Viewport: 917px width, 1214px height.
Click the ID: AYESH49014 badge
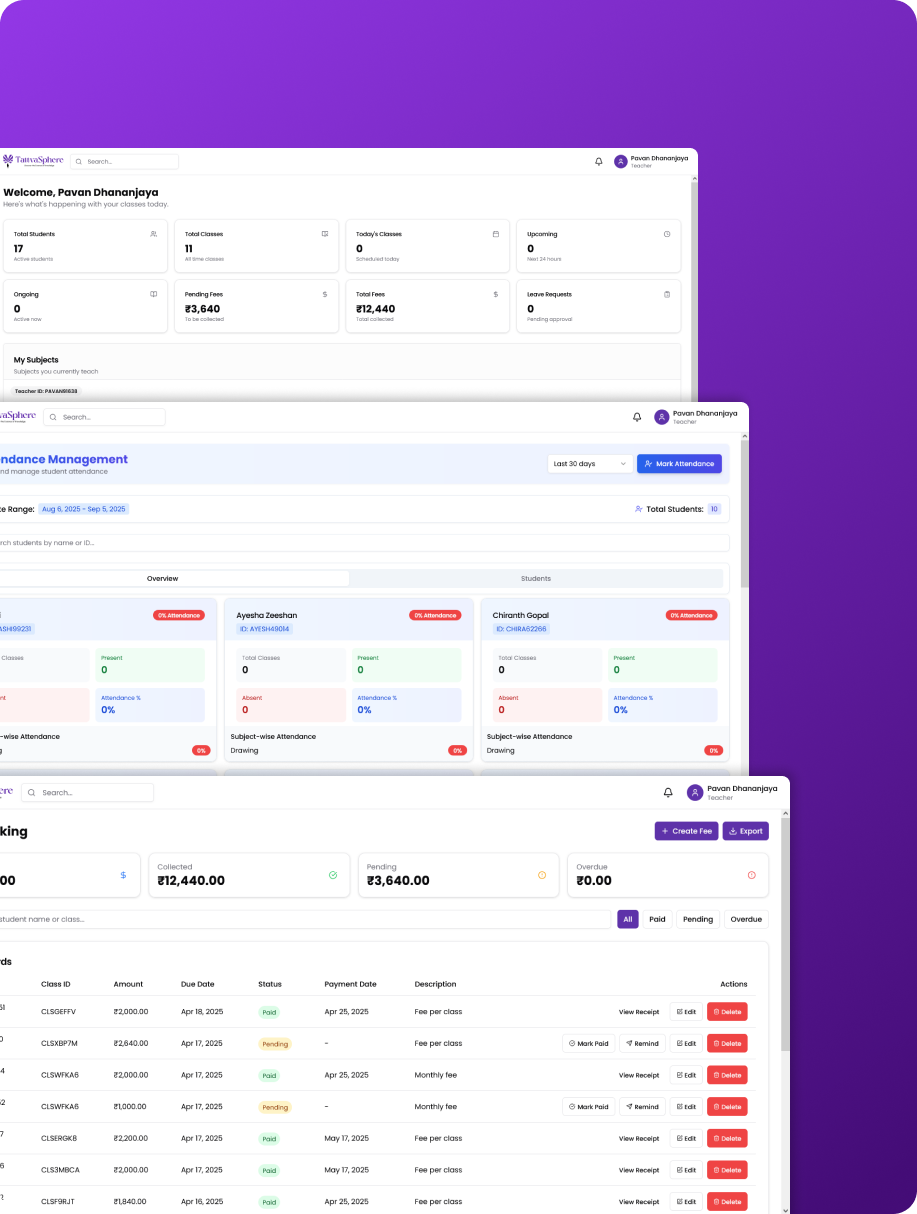tap(266, 629)
